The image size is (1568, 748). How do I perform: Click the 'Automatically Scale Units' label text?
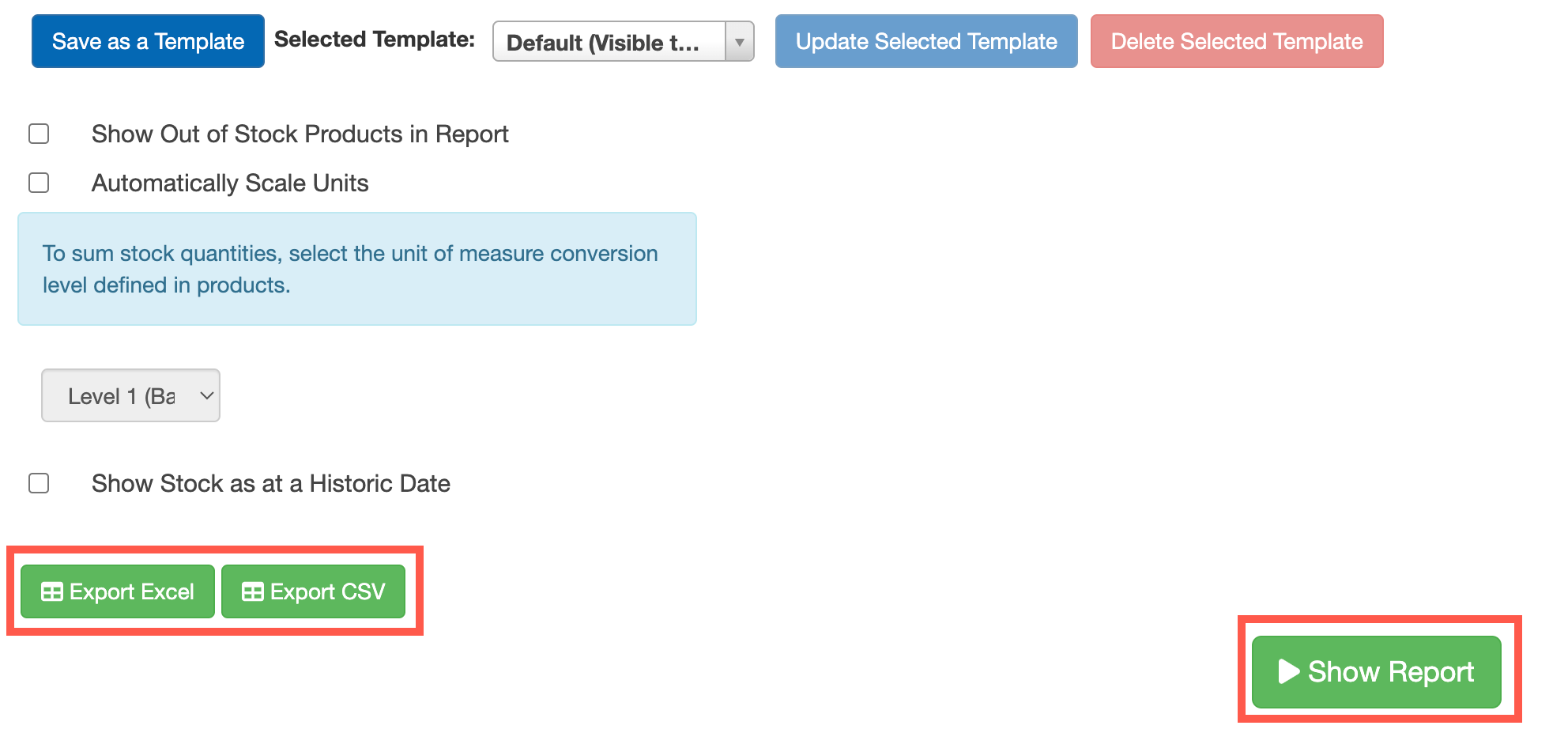coord(230,183)
